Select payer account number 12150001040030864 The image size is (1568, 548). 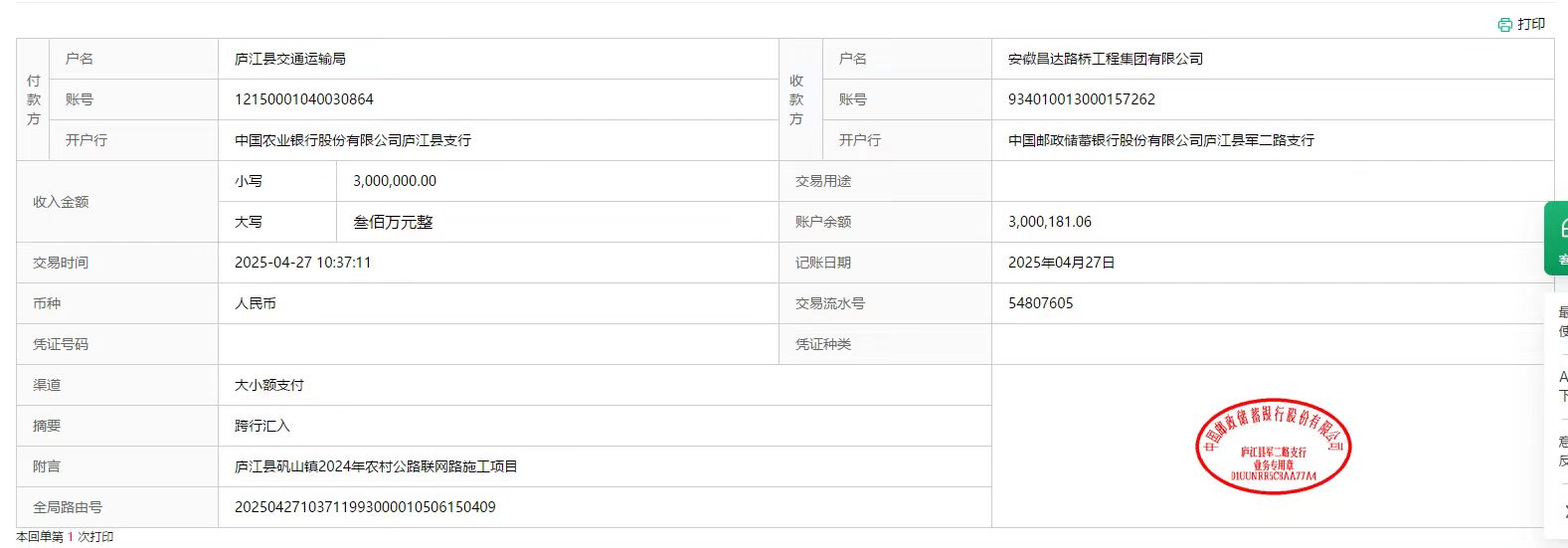(303, 99)
